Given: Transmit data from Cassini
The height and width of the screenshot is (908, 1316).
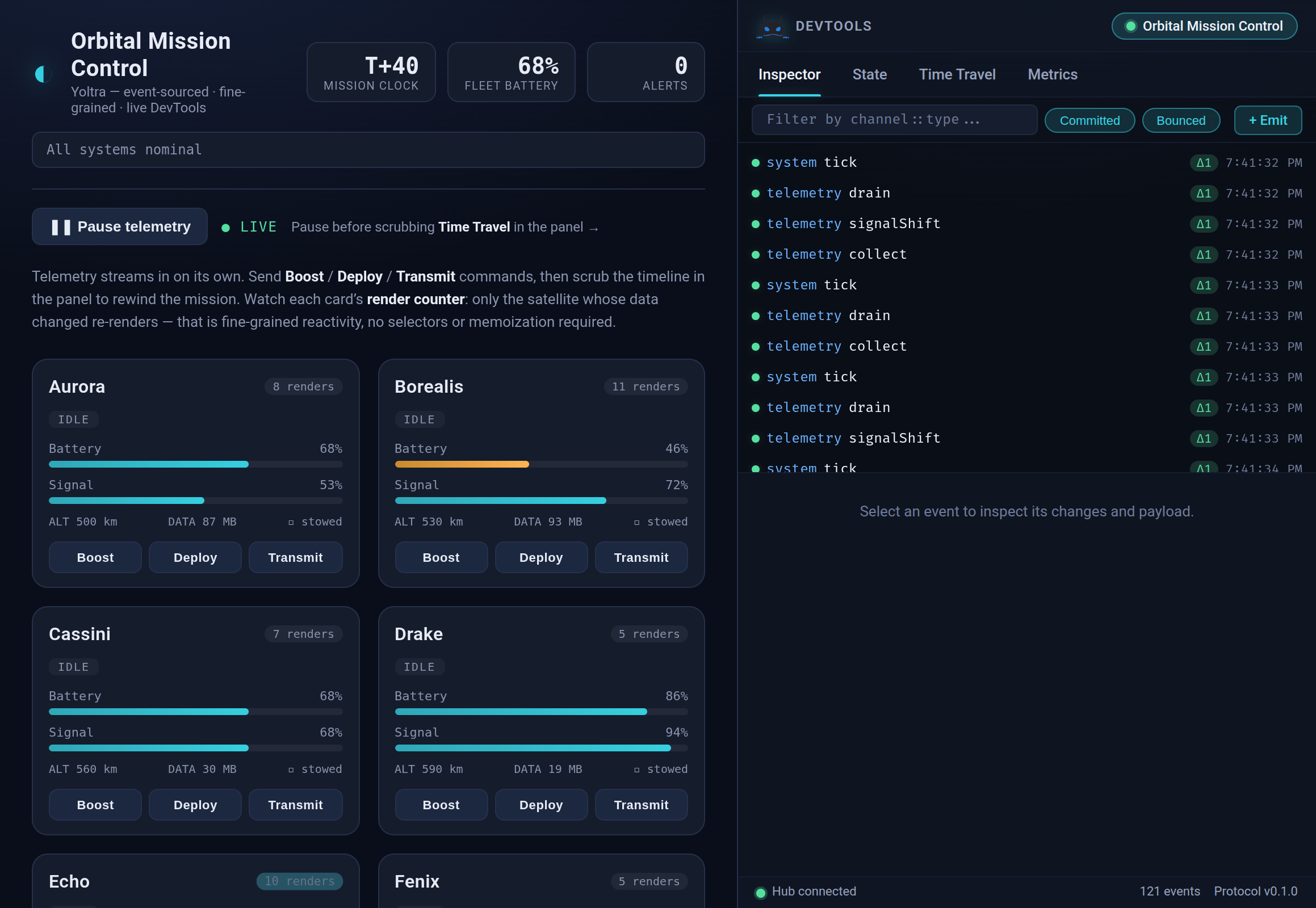Looking at the screenshot, I should tap(295, 805).
